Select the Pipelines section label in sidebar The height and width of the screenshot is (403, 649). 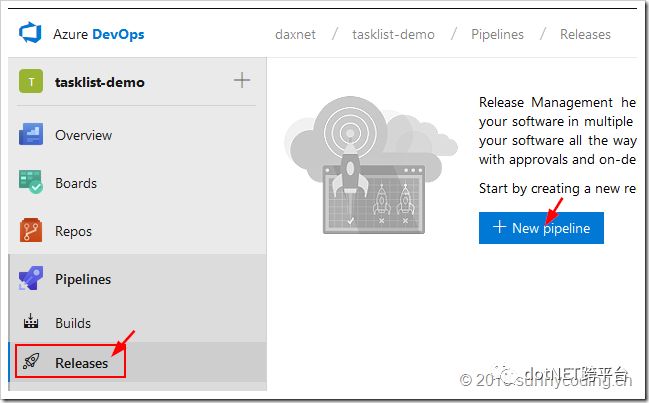(x=83, y=279)
